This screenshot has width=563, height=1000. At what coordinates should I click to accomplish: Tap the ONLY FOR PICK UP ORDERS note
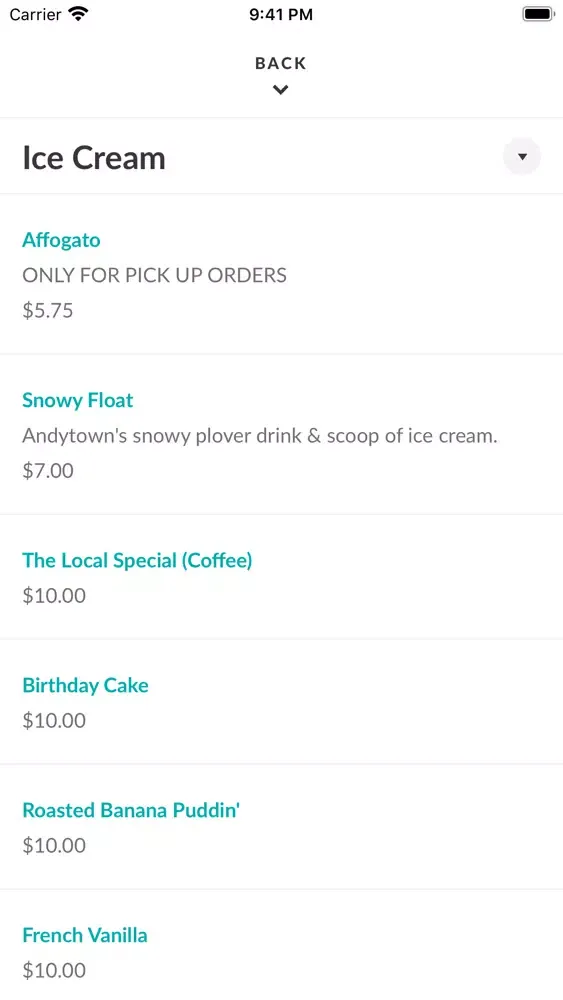click(154, 276)
